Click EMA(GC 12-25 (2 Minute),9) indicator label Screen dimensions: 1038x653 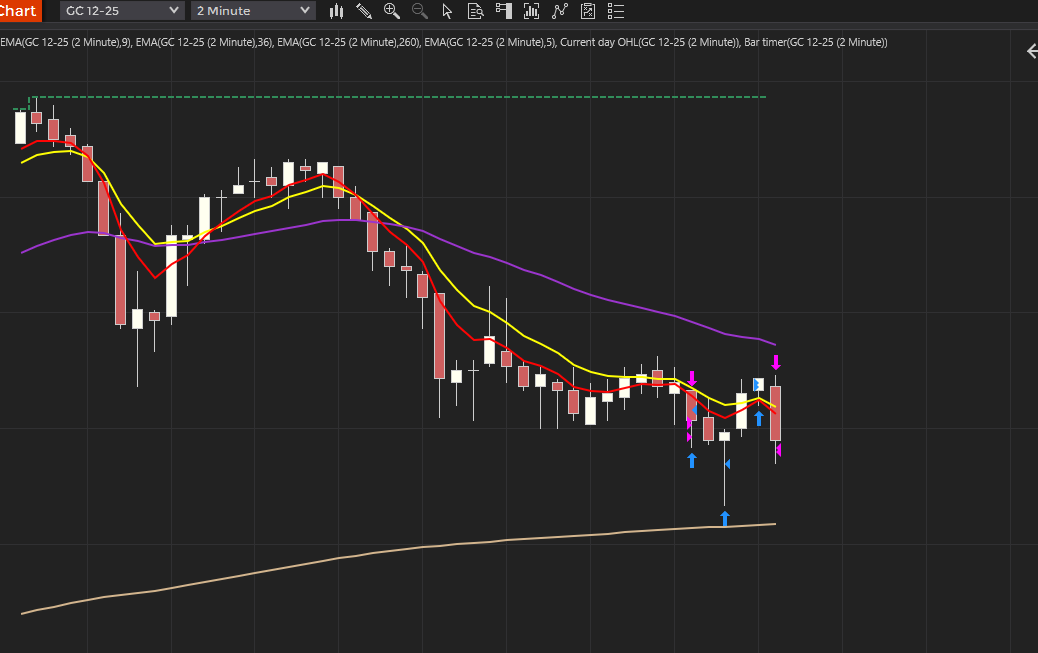coord(65,42)
